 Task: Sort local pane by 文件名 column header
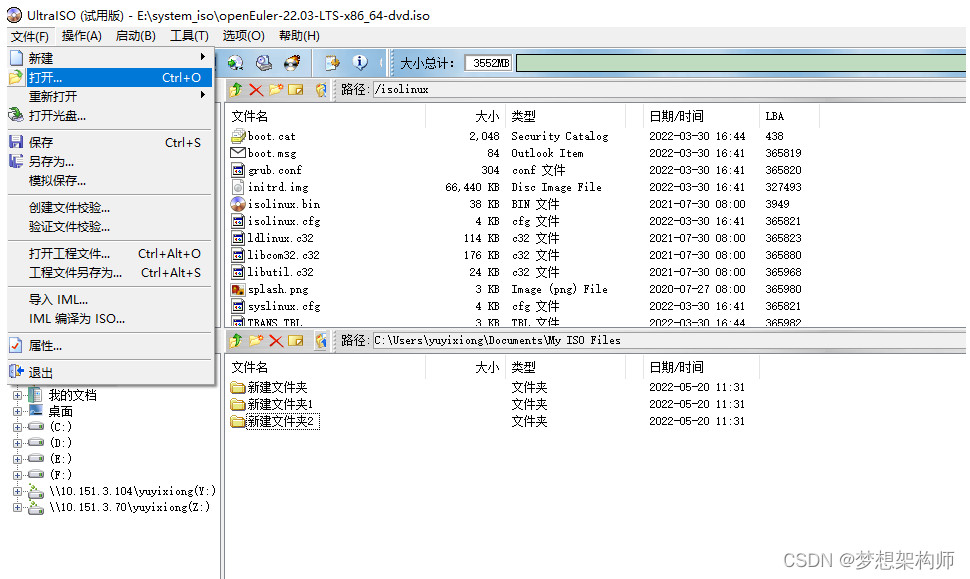(326, 367)
